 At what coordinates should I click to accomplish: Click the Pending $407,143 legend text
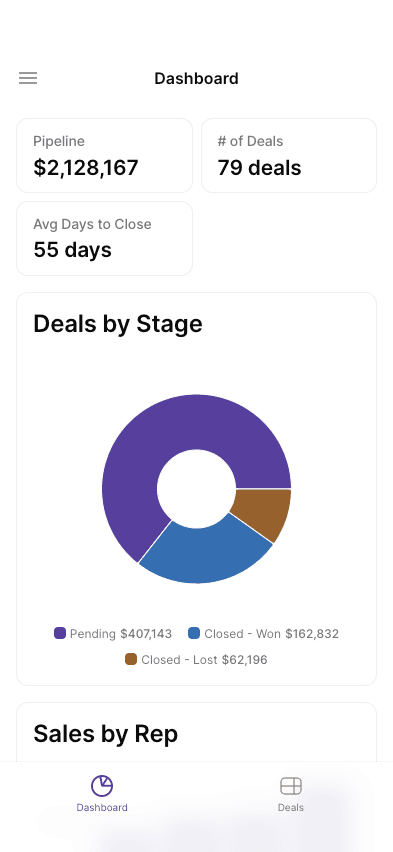pyautogui.click(x=121, y=634)
